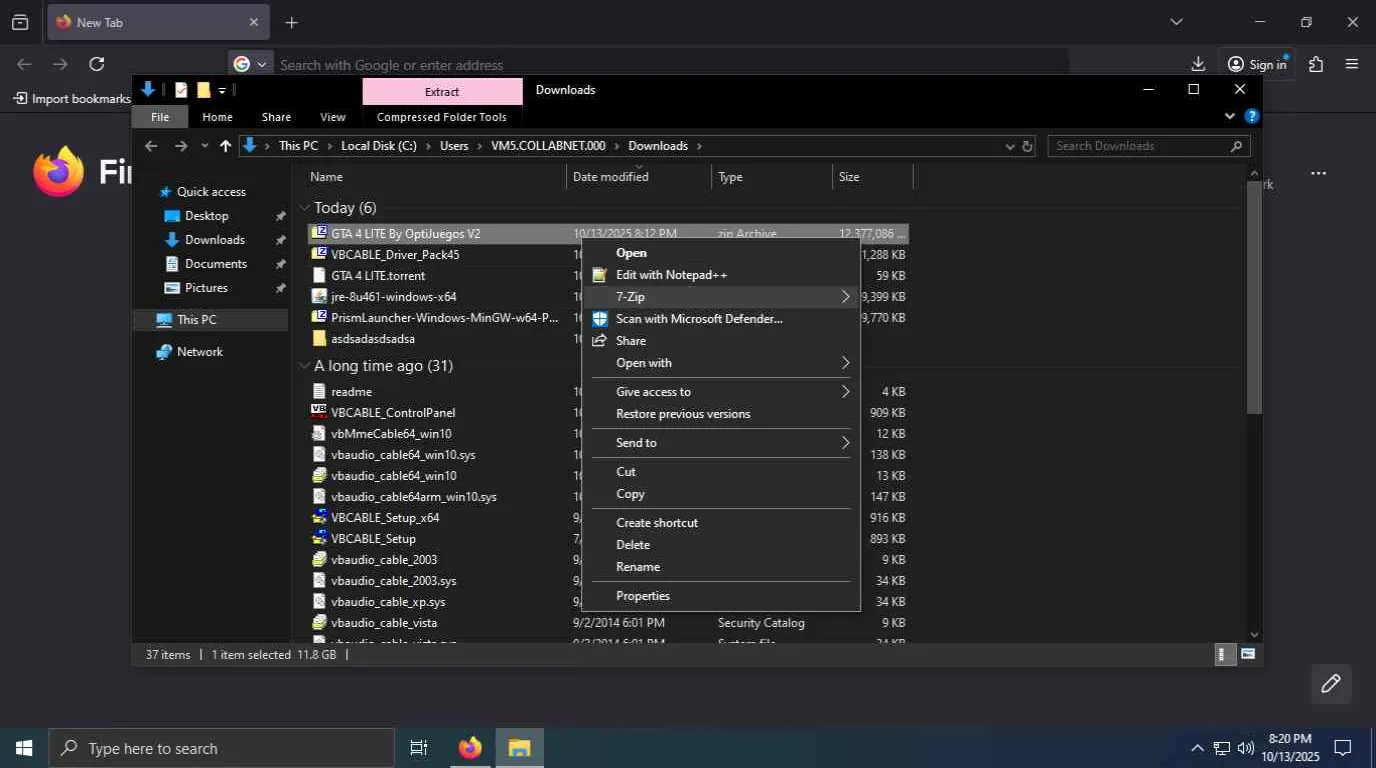Choose Rename in the context menu
The width and height of the screenshot is (1376, 768).
pyautogui.click(x=638, y=567)
